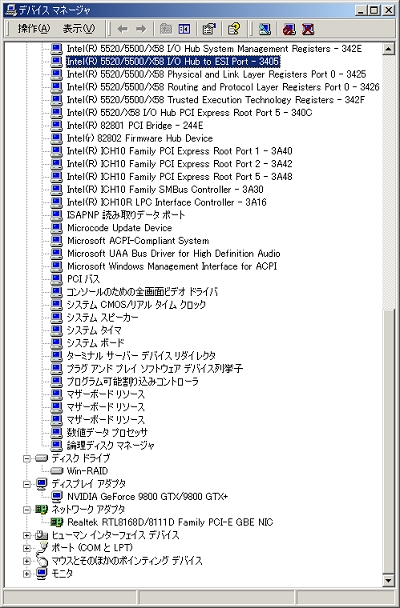Open the 表示(V) menu

pos(78,29)
